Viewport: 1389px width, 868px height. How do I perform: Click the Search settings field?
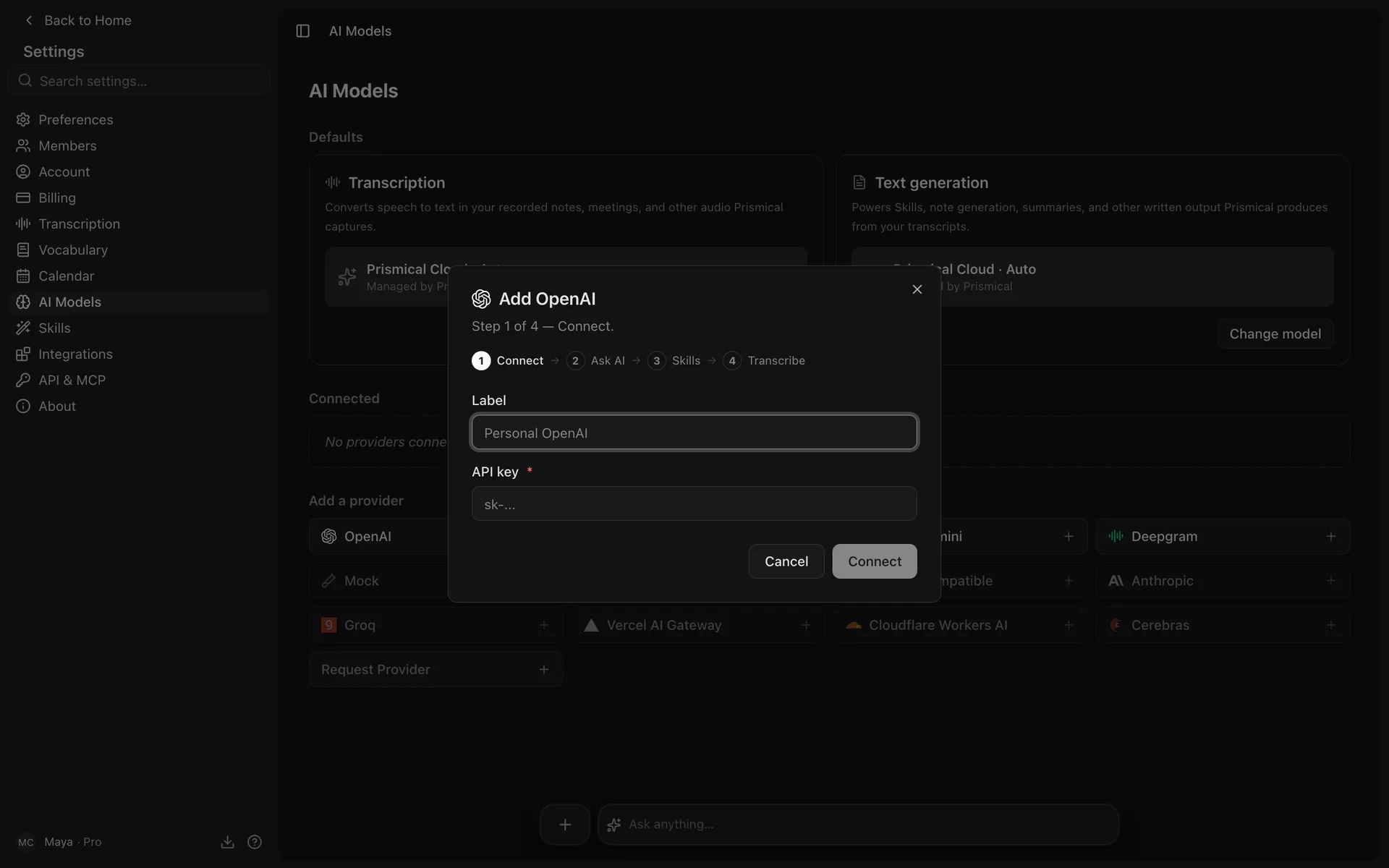pyautogui.click(x=140, y=81)
